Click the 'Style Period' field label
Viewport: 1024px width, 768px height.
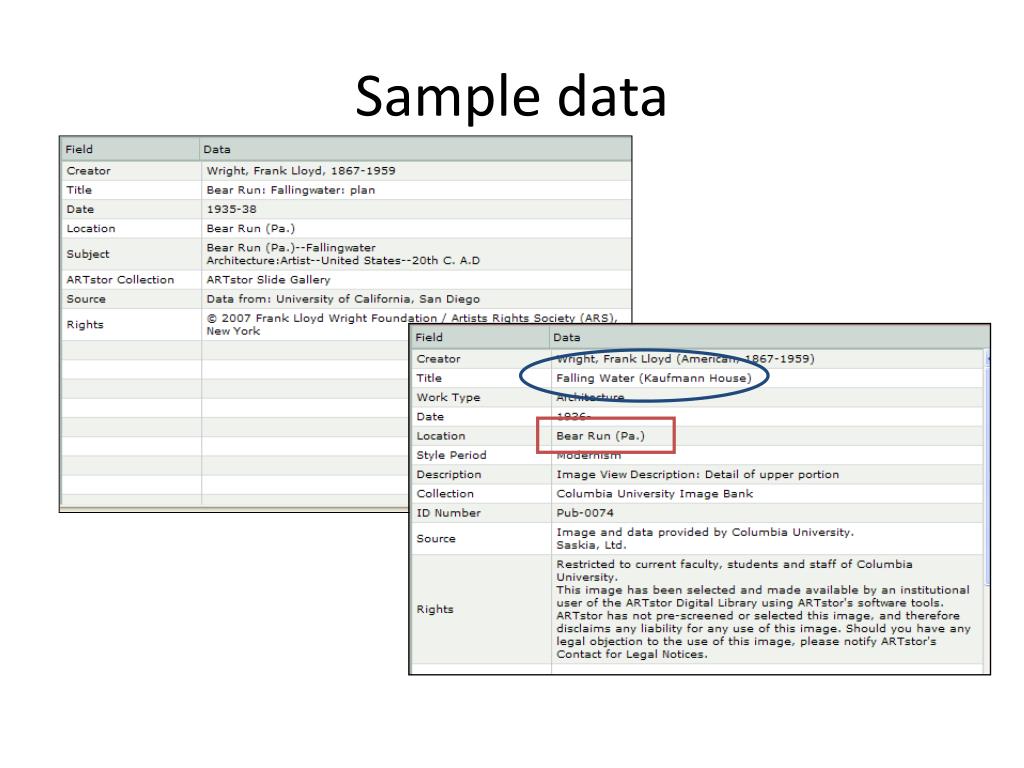451,455
